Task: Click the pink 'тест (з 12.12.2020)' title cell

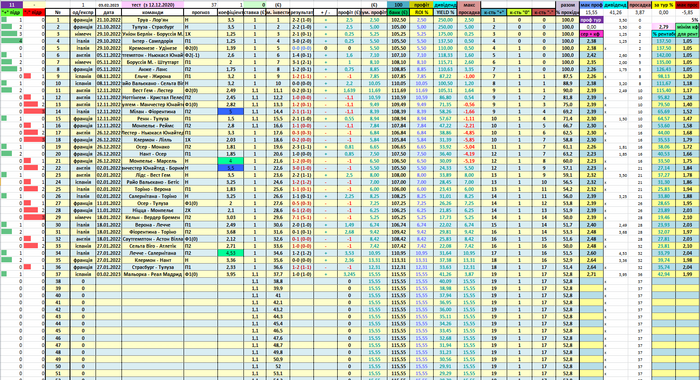Action: [x=152, y=4]
